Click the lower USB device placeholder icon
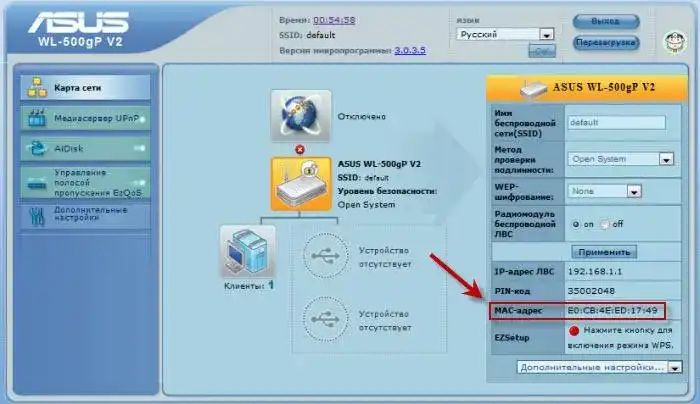This screenshot has height=404, width=700. [x=325, y=319]
